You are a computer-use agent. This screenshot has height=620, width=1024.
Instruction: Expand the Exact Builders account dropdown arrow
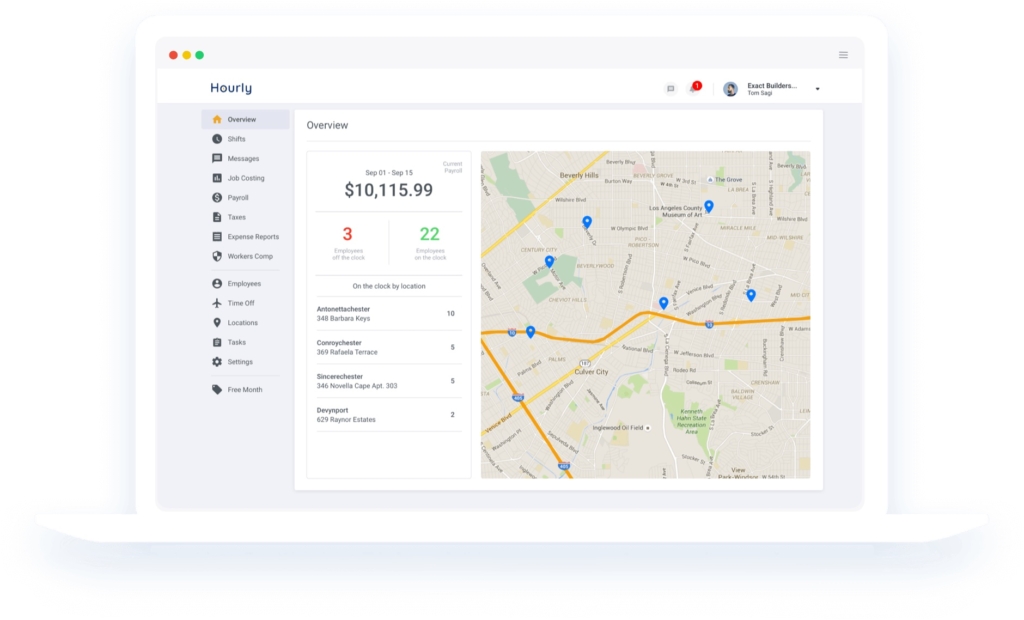[x=817, y=89]
